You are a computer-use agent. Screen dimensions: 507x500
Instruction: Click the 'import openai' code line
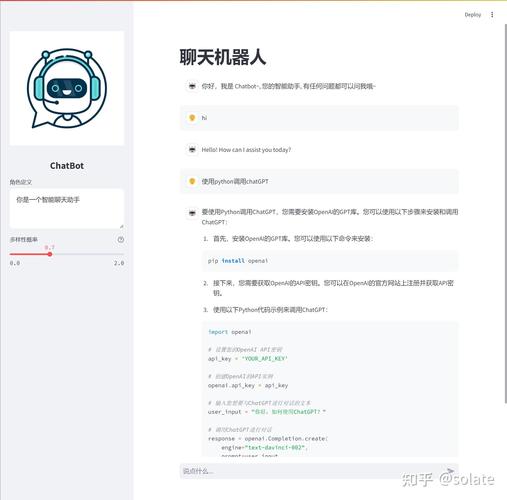[x=230, y=332]
